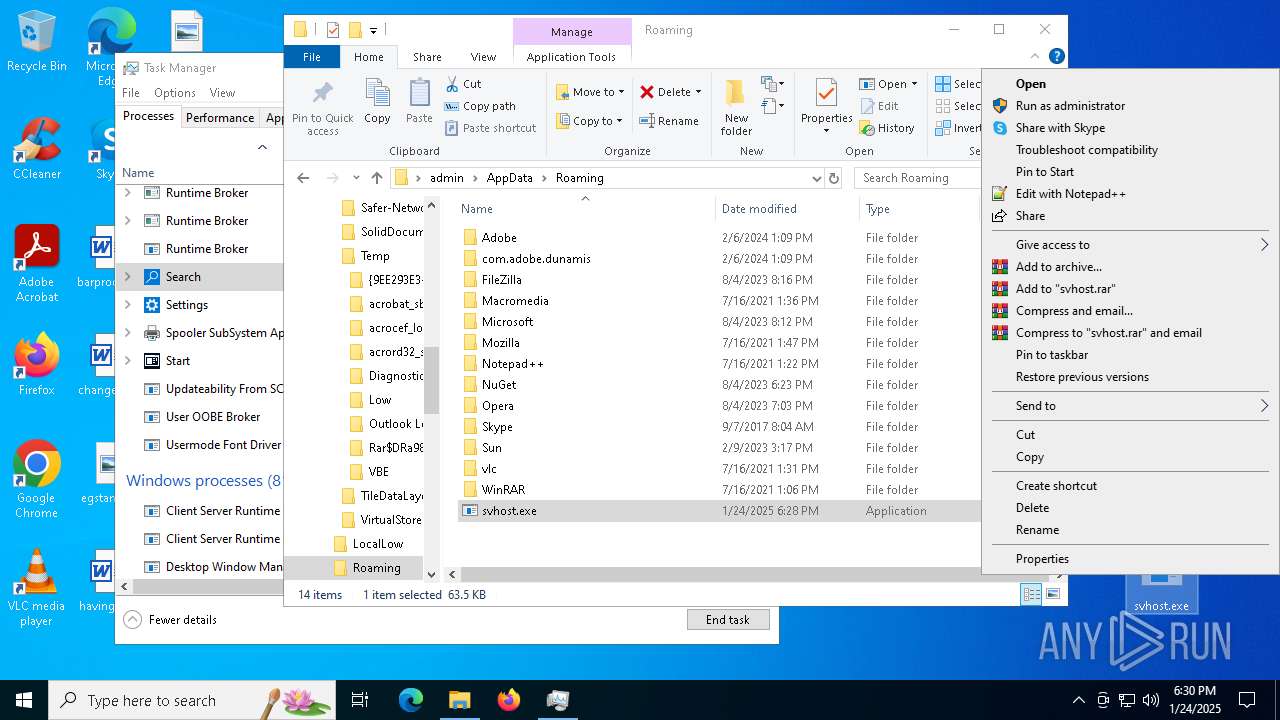This screenshot has width=1280, height=720.
Task: Open File Explorer from the taskbar
Action: 459,700
